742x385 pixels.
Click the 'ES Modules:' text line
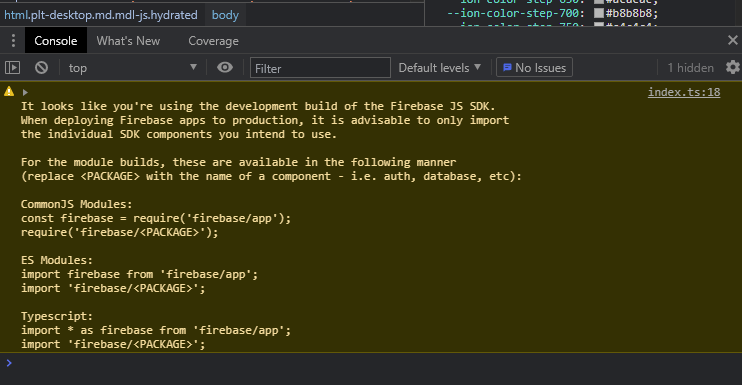57,260
